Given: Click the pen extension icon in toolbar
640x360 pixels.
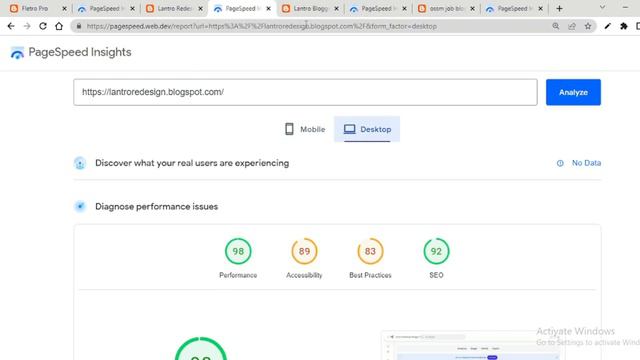Looking at the screenshot, I should pyautogui.click(x=608, y=26).
